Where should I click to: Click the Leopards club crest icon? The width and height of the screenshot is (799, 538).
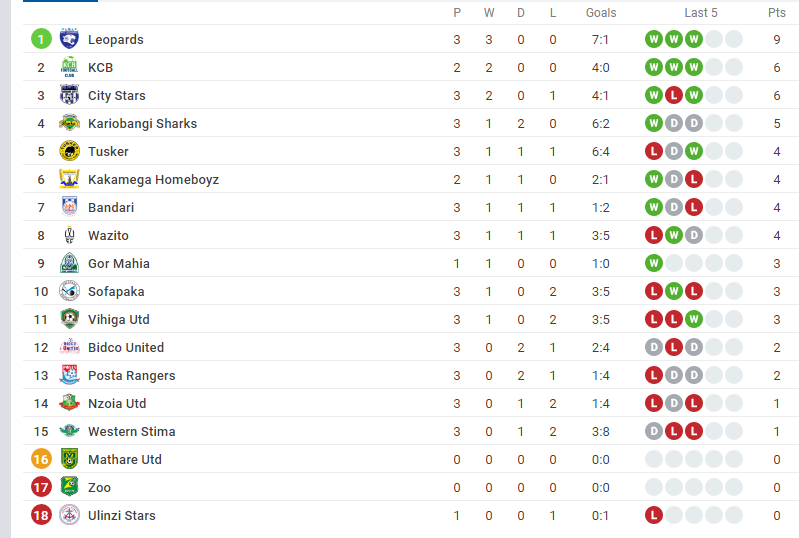pyautogui.click(x=69, y=40)
